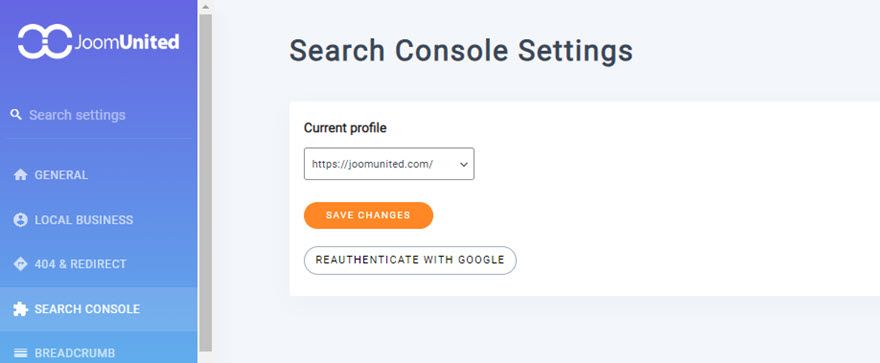Viewport: 880px width, 363px height.
Task: Open the 404 & REDIRECT section
Action: [x=99, y=264]
